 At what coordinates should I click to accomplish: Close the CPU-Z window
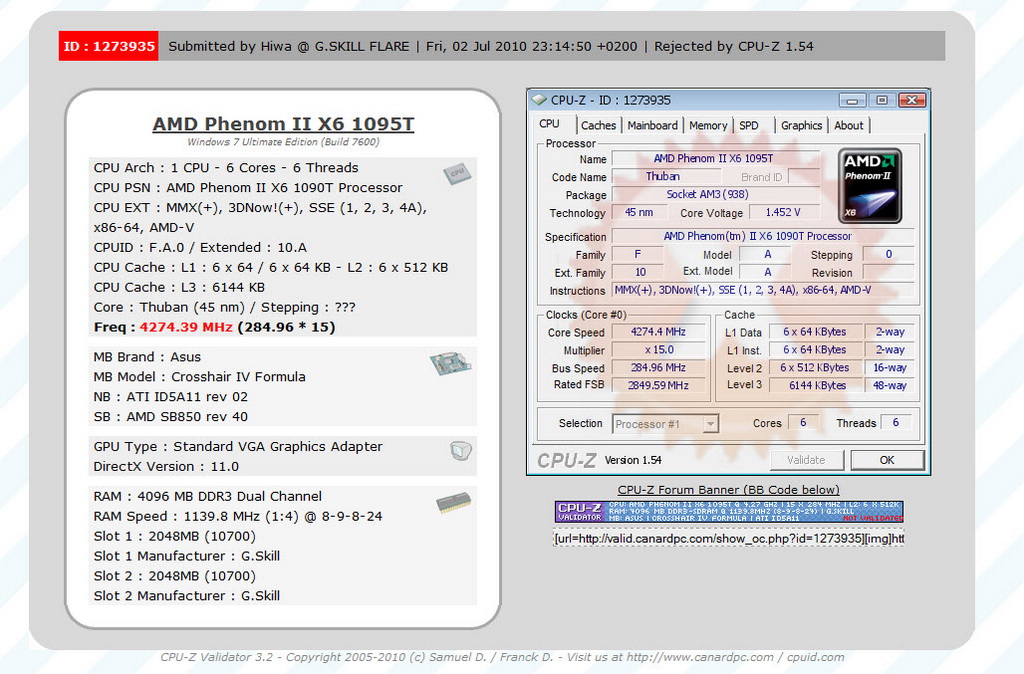(912, 101)
